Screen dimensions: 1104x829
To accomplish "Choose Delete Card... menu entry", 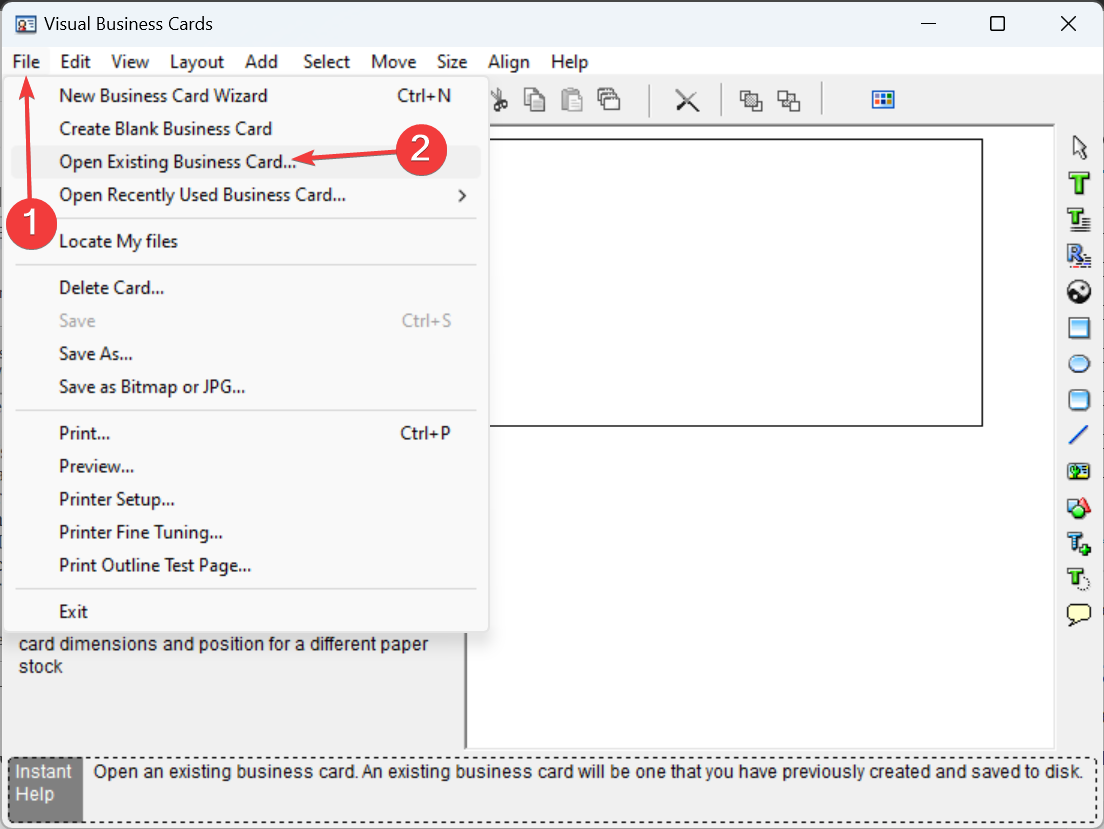I will (x=246, y=288).
